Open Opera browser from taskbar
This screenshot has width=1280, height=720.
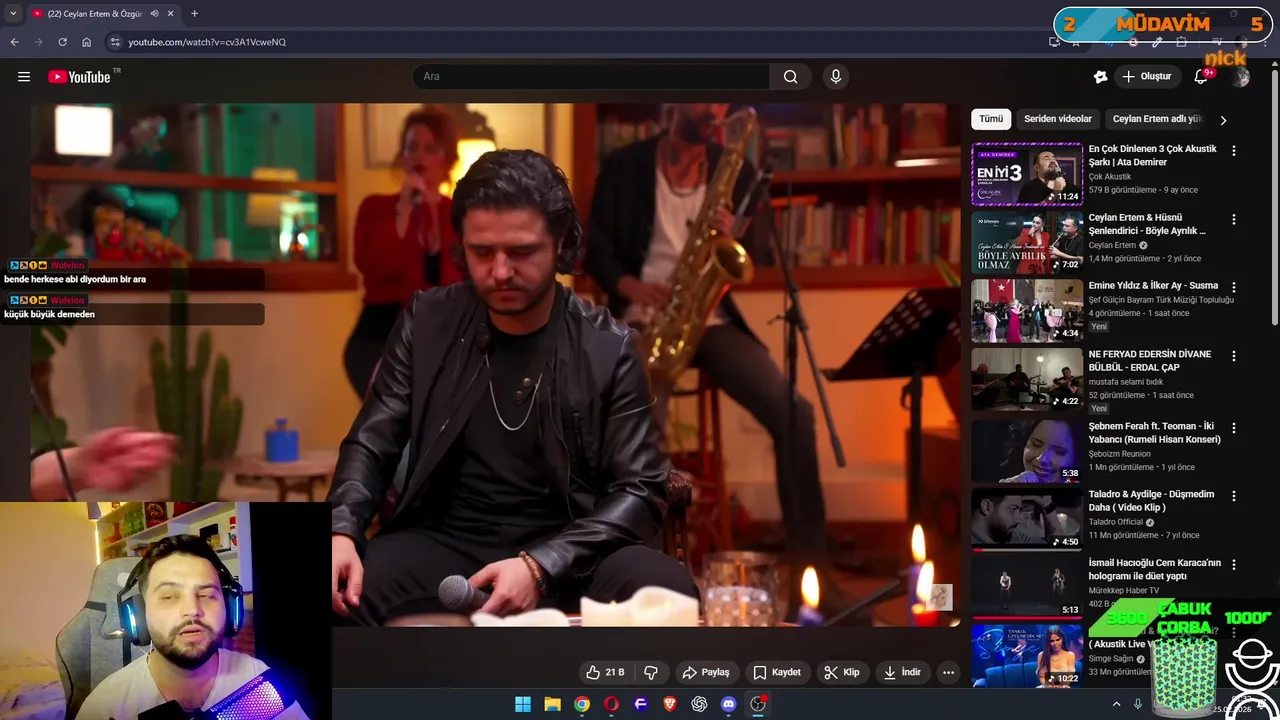click(611, 704)
